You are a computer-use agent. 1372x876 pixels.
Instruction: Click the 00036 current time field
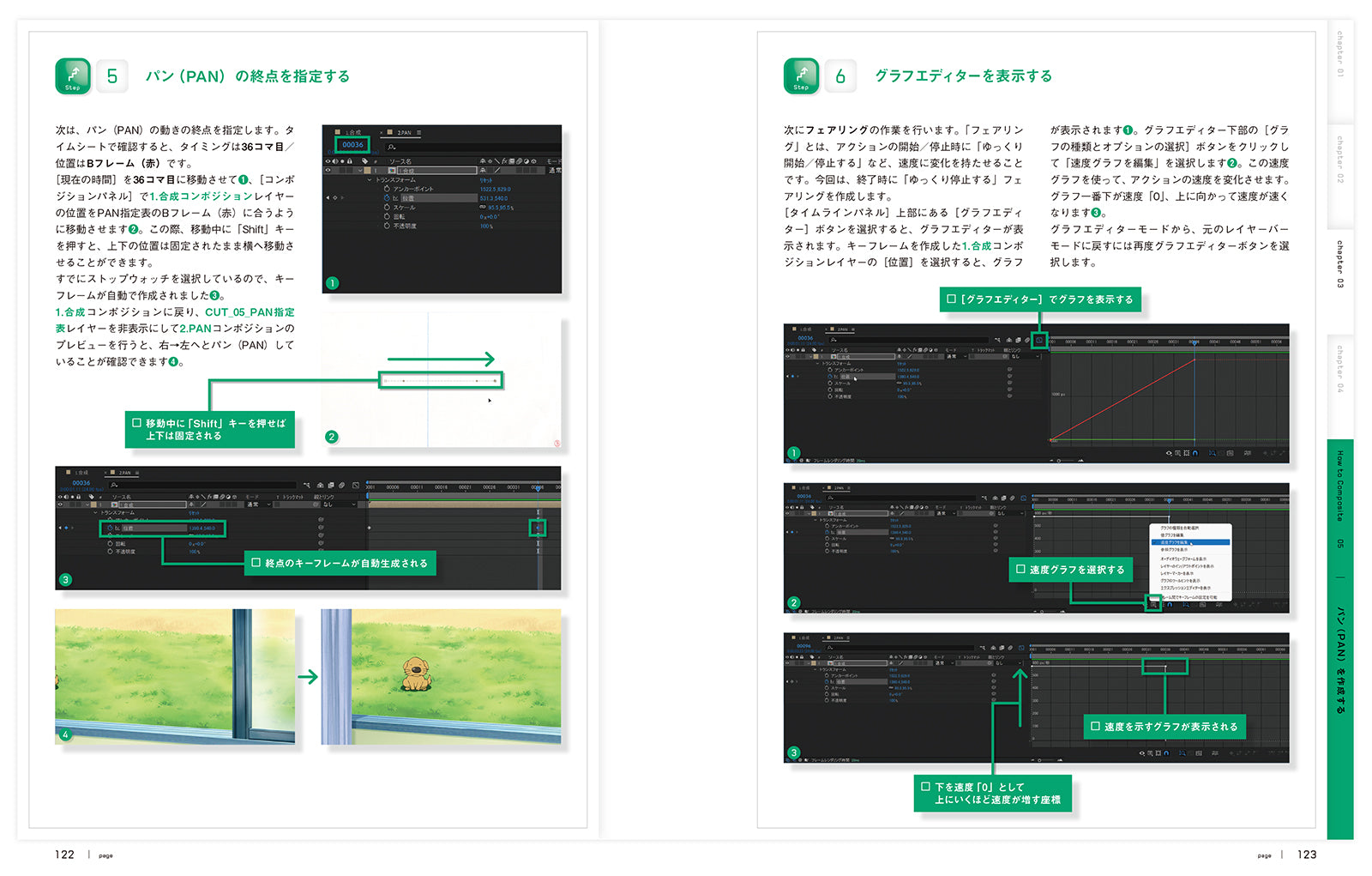pyautogui.click(x=352, y=145)
